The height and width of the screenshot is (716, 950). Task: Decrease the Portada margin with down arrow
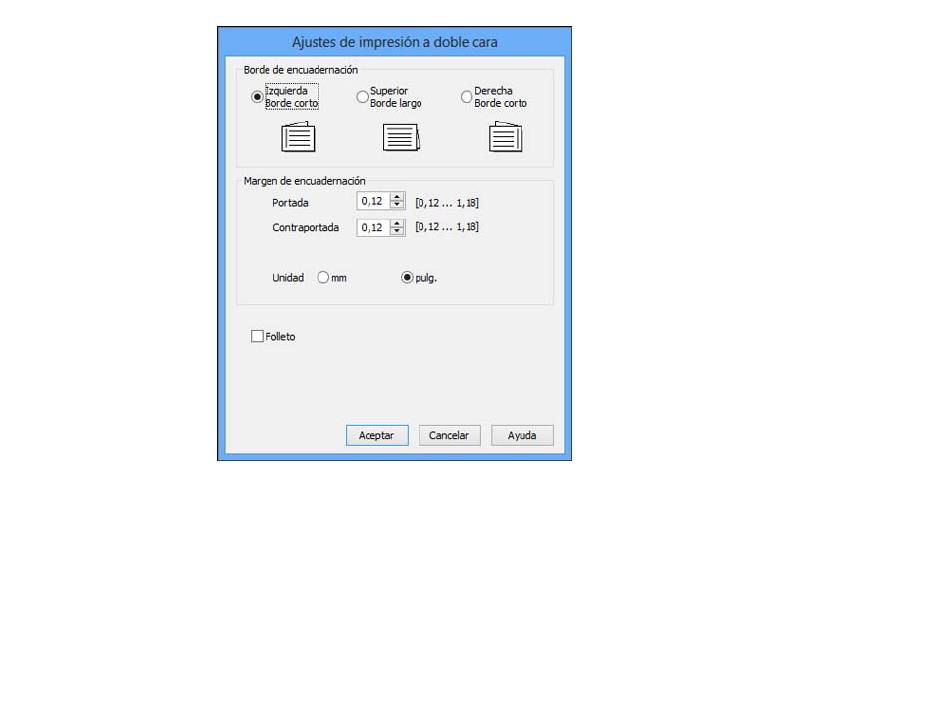coord(397,207)
